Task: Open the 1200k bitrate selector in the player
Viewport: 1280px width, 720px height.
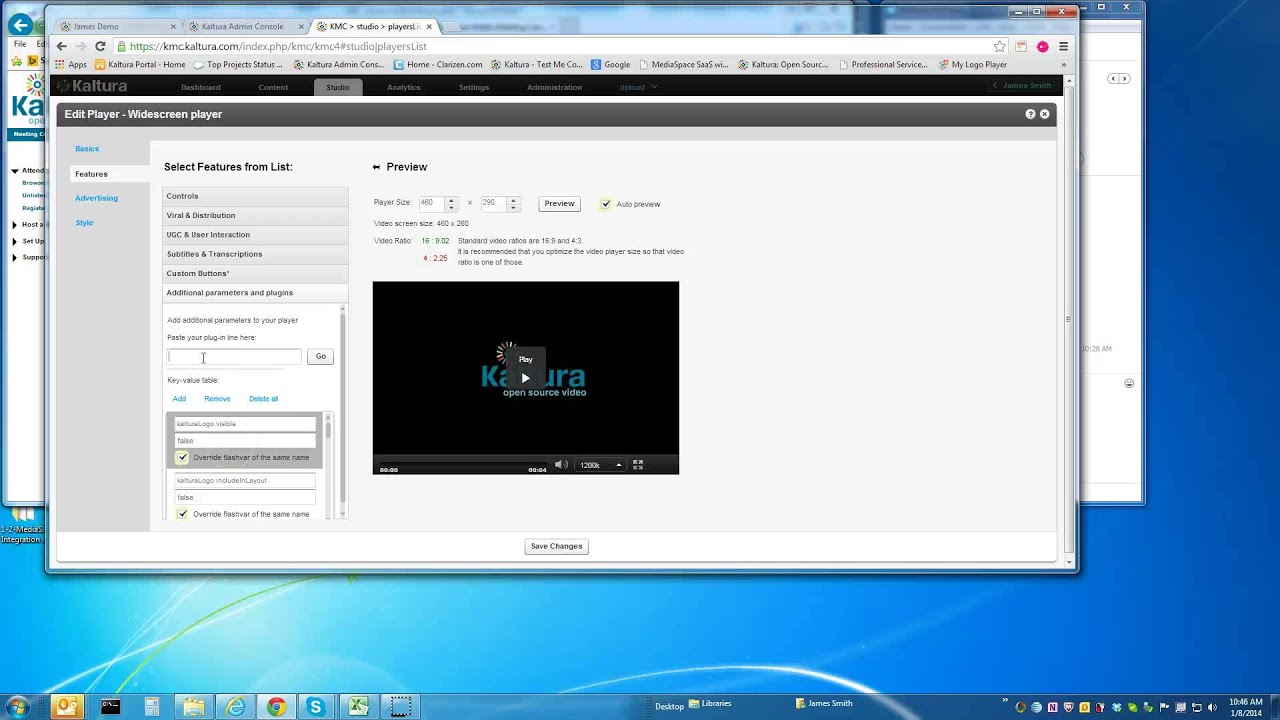Action: point(601,465)
